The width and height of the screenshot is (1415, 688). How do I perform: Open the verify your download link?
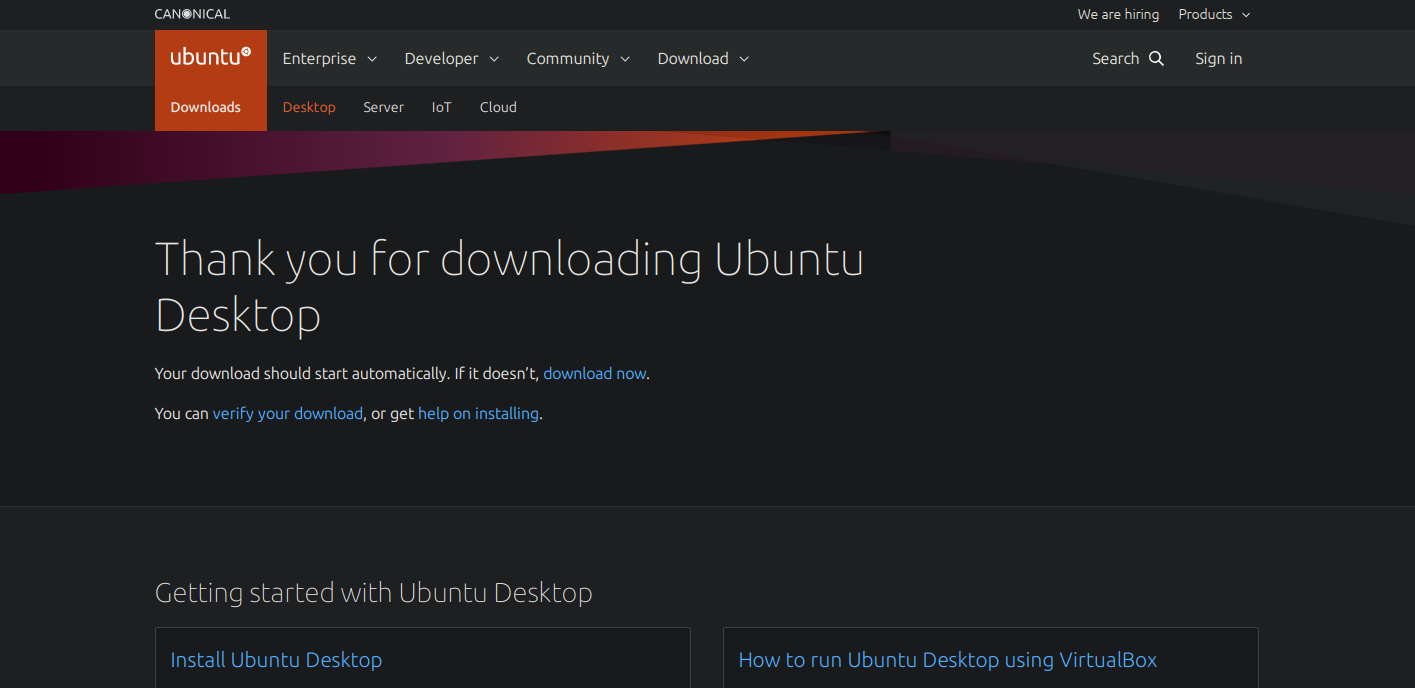point(287,413)
